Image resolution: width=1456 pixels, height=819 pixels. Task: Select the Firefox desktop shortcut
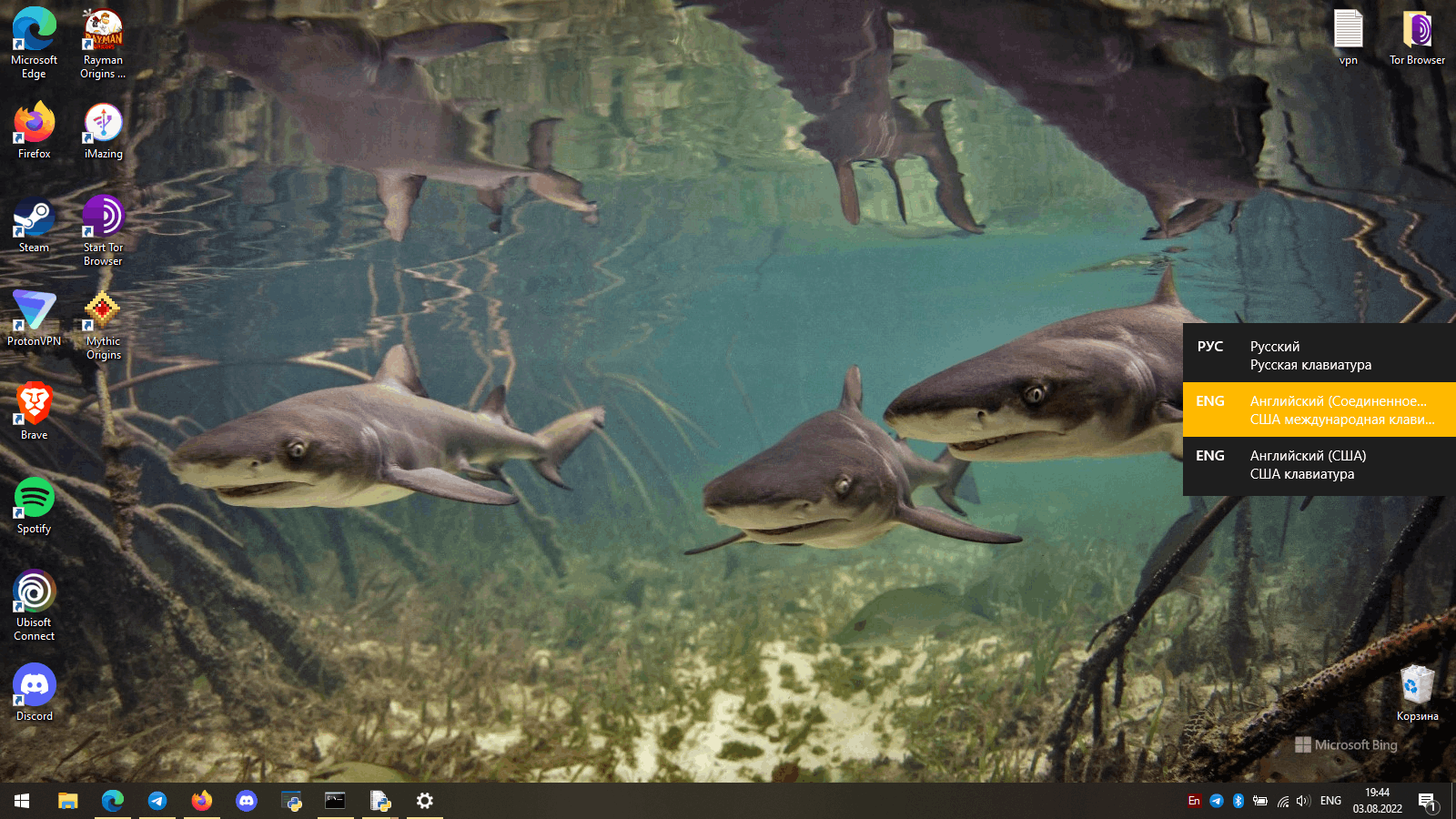point(34,130)
